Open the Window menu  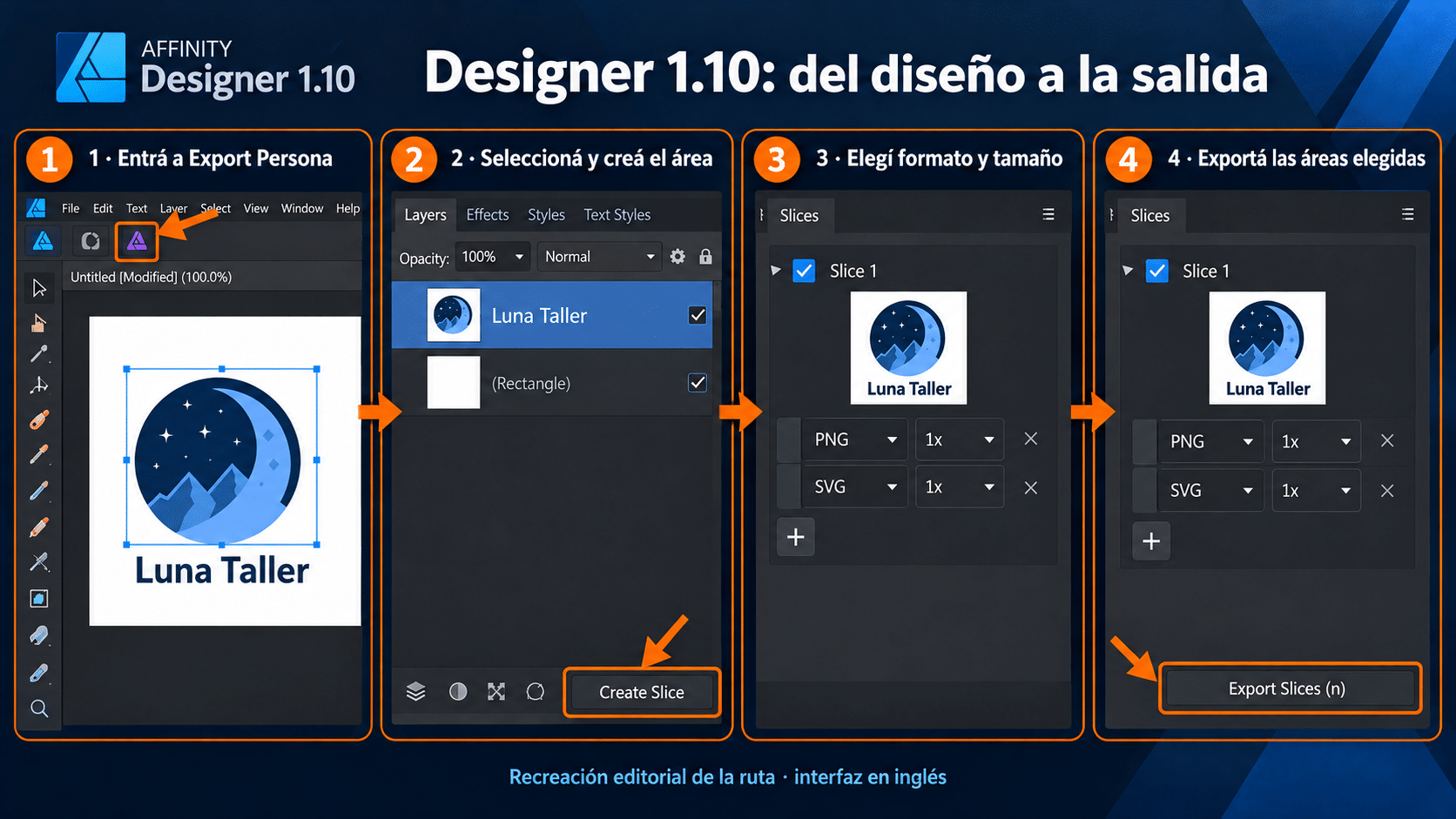pyautogui.click(x=302, y=208)
